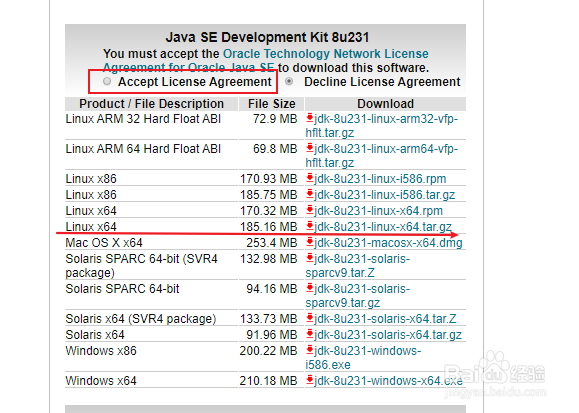
Task: Click the download icon for linux-x64.tar.gz
Action: coord(309,226)
